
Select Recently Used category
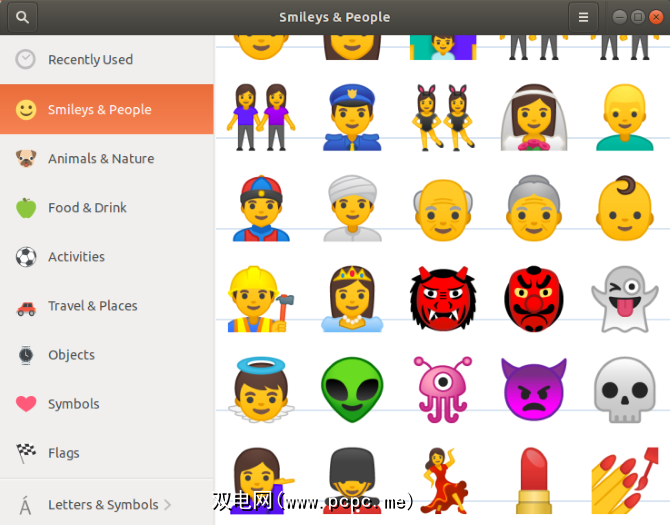(107, 60)
